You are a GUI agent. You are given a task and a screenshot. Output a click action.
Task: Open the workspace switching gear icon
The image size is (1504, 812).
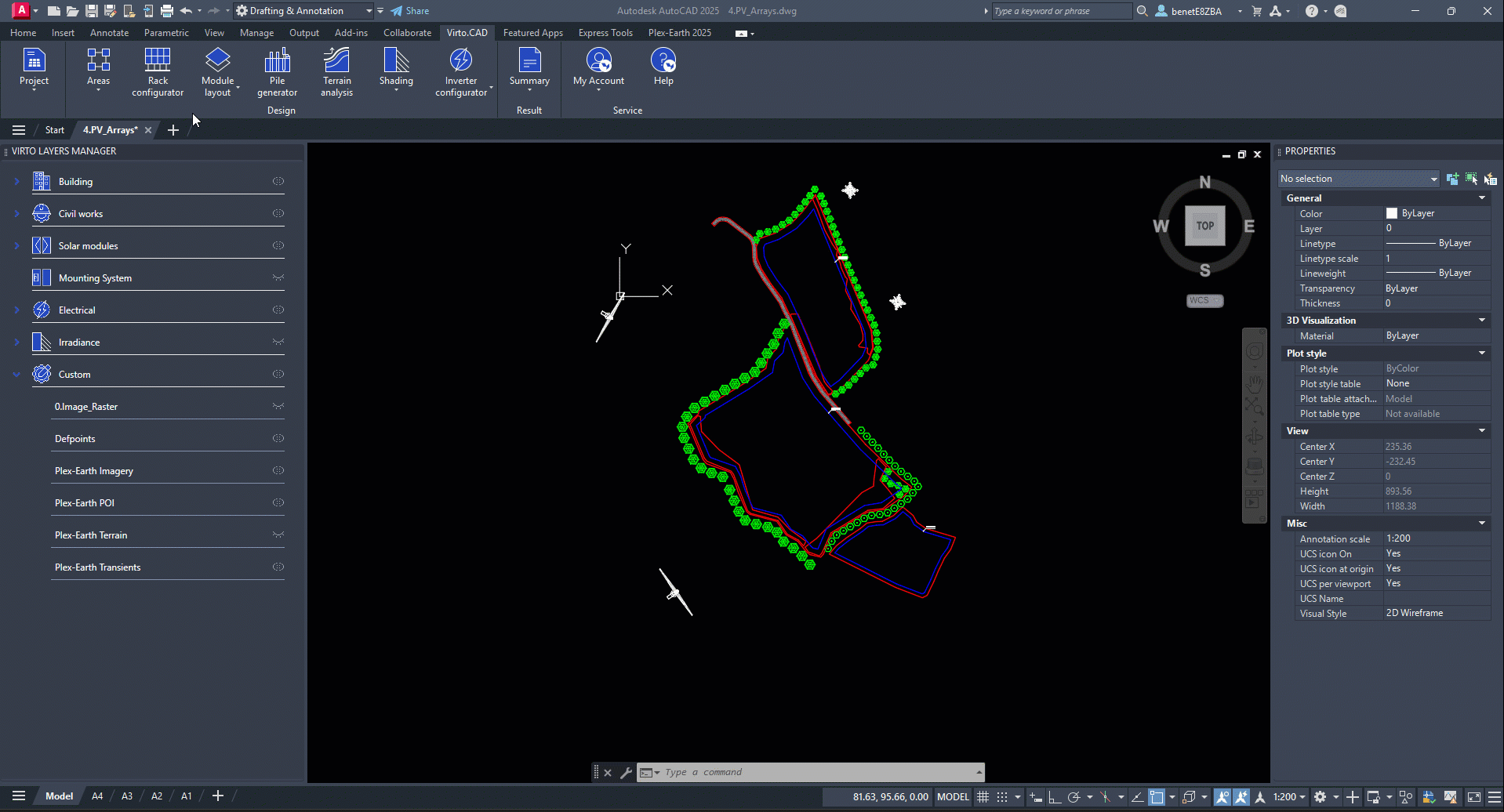click(x=1321, y=797)
